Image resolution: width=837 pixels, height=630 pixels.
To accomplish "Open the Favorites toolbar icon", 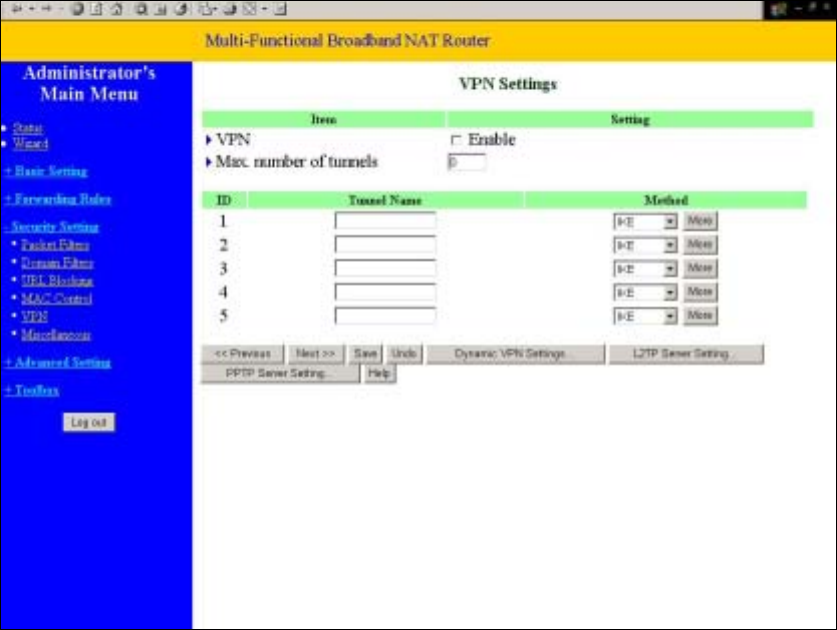I will (160, 9).
